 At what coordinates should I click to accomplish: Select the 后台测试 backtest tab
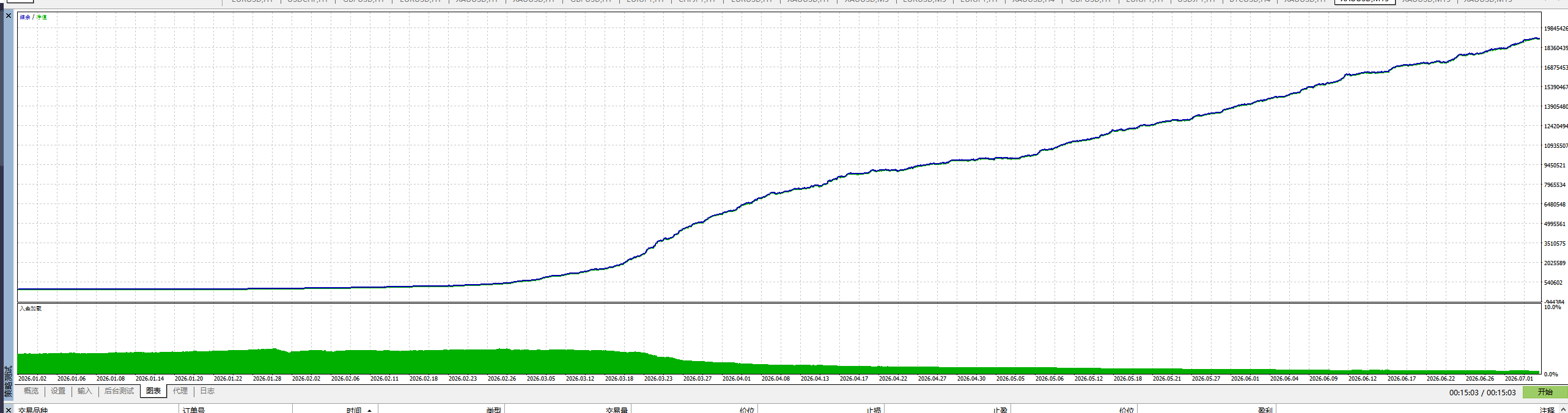(x=119, y=391)
